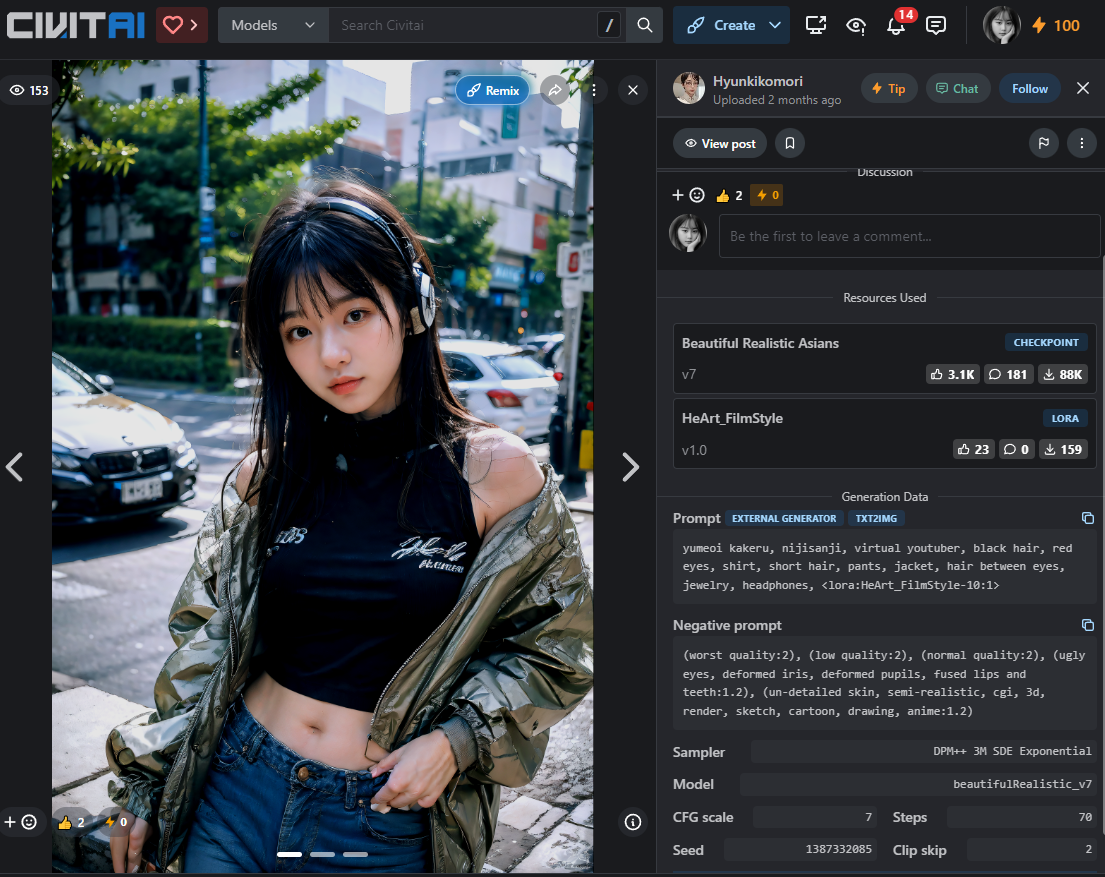Screen dimensions: 1105x877
Task: Click Hyunkikomori's avatar
Action: (x=689, y=88)
